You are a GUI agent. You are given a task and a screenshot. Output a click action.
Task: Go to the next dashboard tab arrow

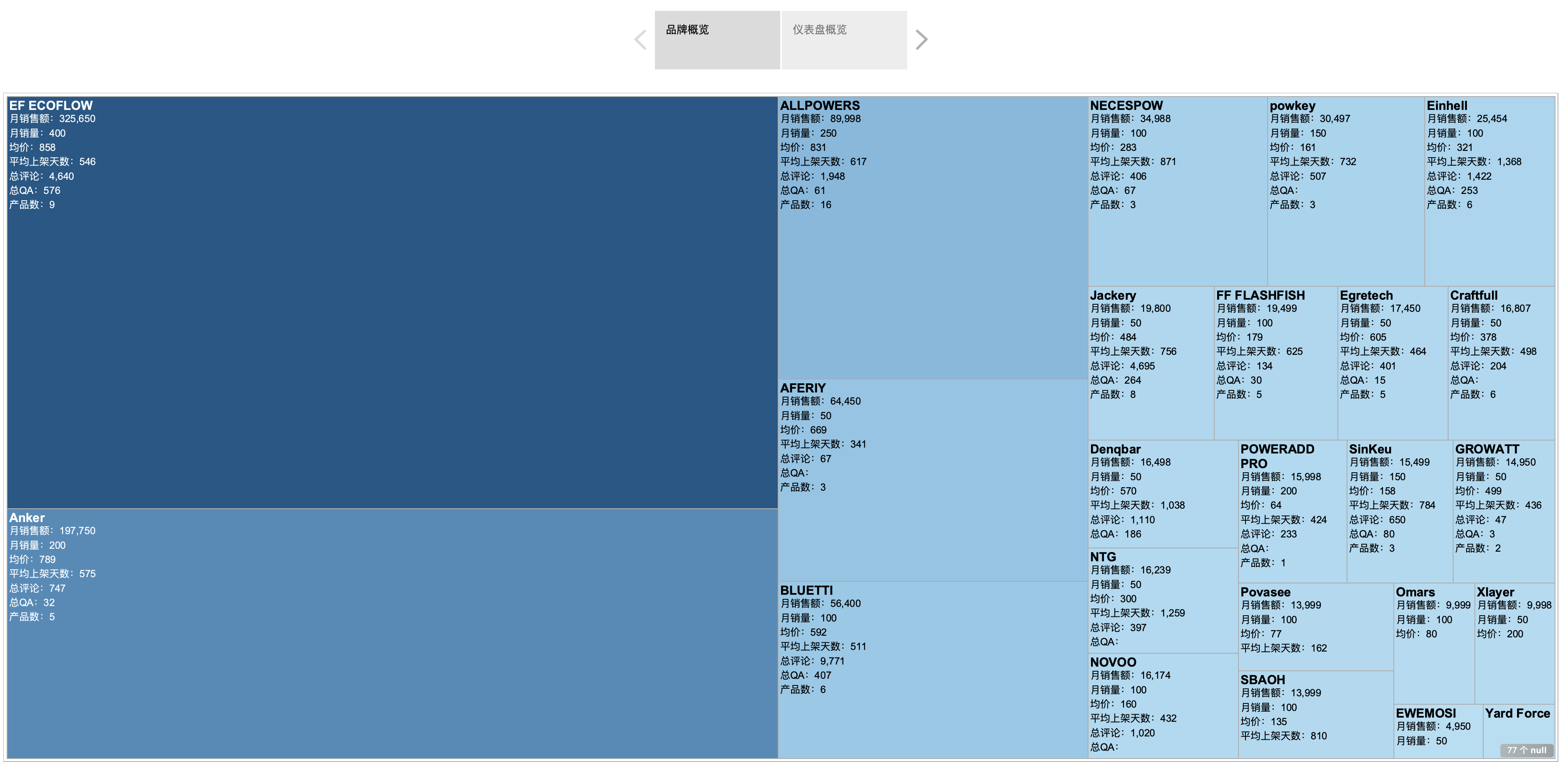[x=921, y=40]
